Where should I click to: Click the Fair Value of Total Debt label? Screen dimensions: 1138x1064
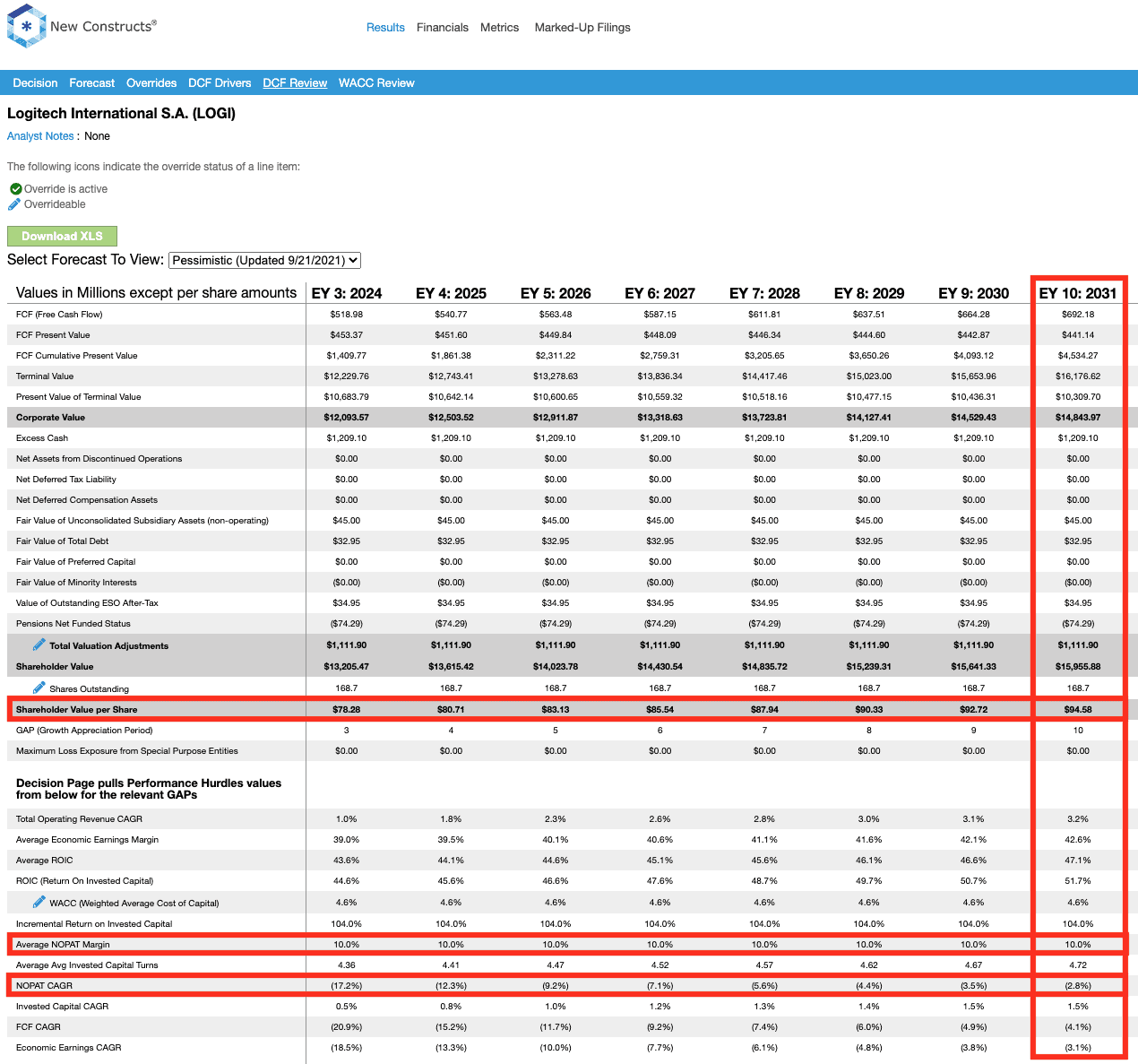[63, 541]
